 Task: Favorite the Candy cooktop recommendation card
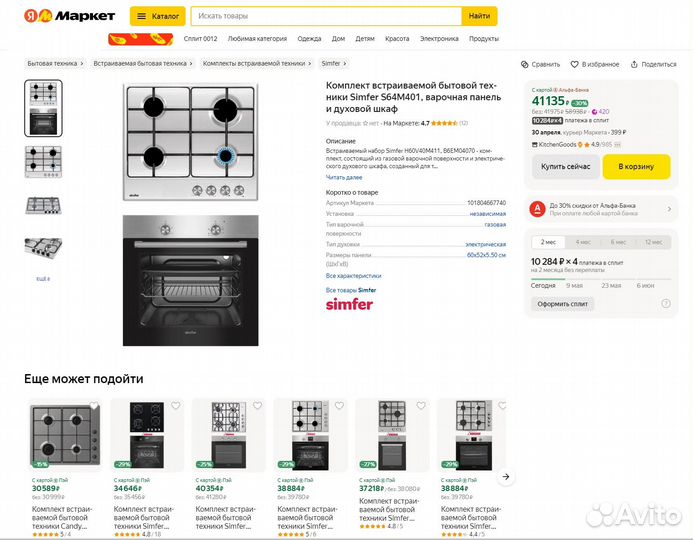94,407
